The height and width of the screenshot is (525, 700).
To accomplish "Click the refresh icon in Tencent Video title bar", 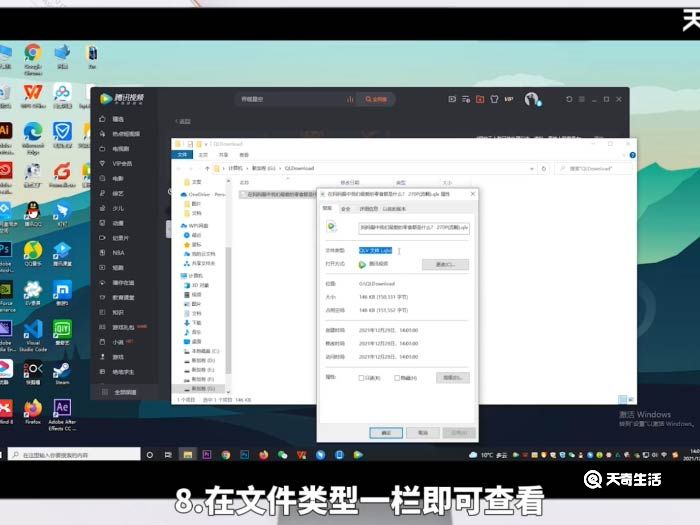I will [569, 99].
